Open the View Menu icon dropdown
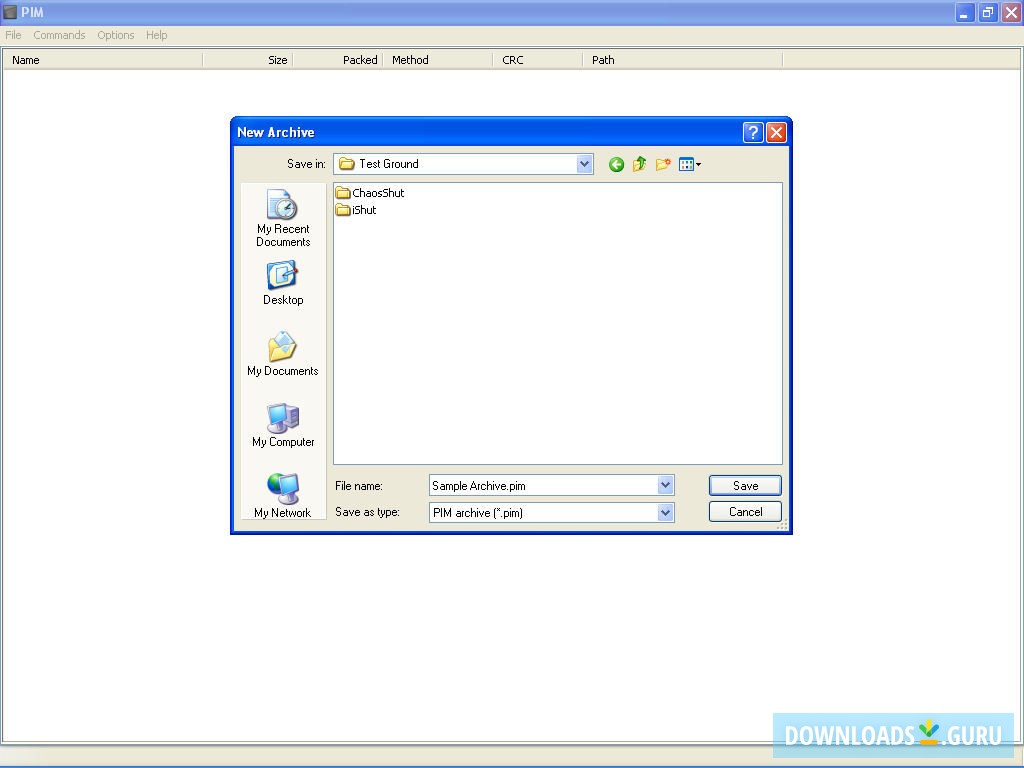Screen dimensions: 1024x768 pyautogui.click(x=690, y=165)
